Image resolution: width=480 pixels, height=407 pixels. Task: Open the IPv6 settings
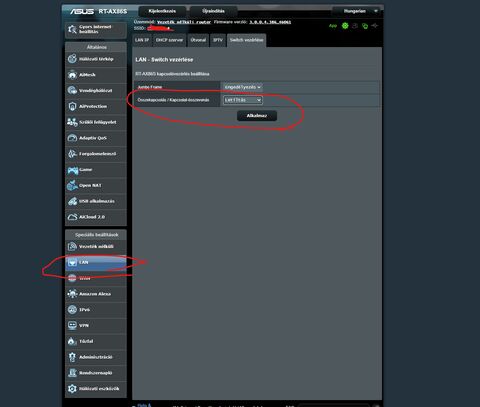(96, 310)
